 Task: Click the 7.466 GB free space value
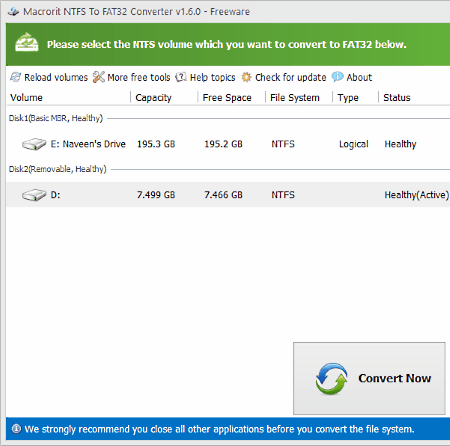(x=223, y=195)
